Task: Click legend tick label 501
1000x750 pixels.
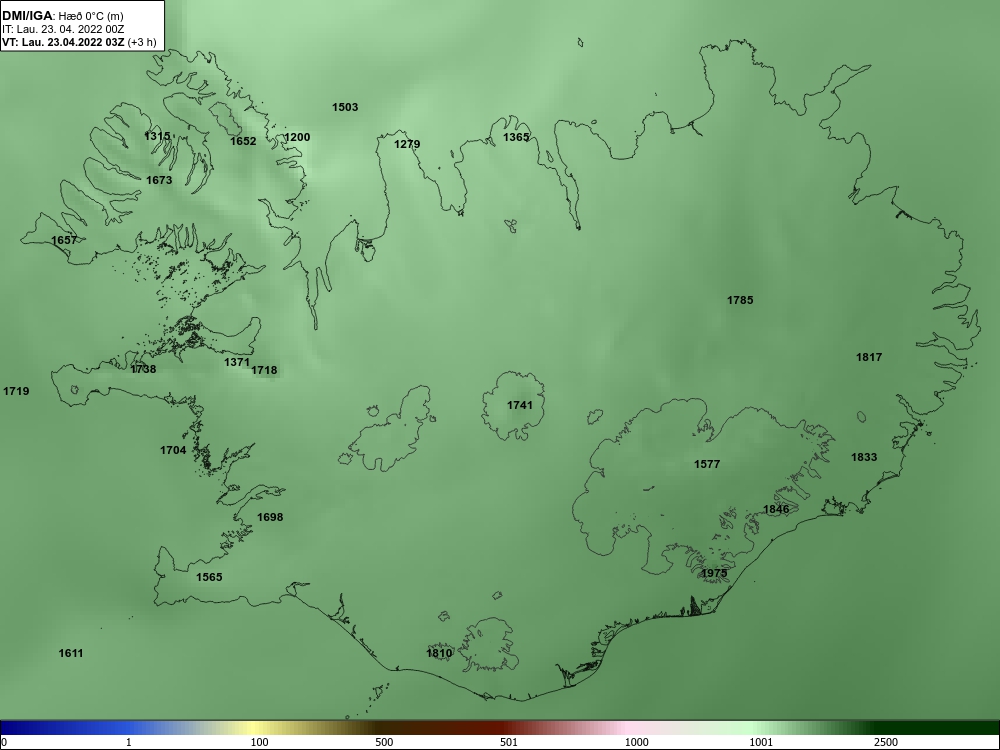Action: coord(510,742)
